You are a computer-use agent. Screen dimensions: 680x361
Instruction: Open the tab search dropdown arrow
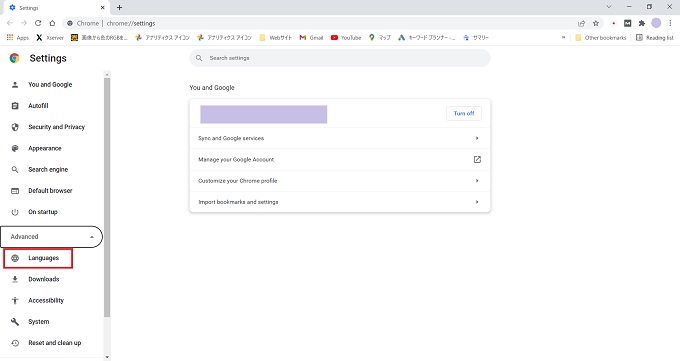point(609,7)
